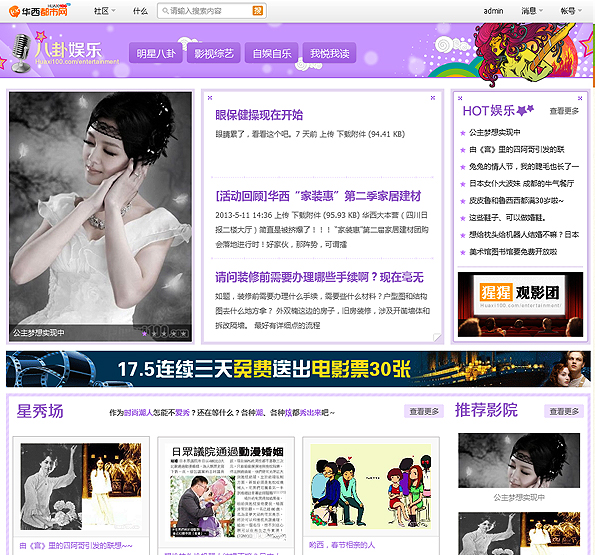Focus the search input field

coord(210,11)
